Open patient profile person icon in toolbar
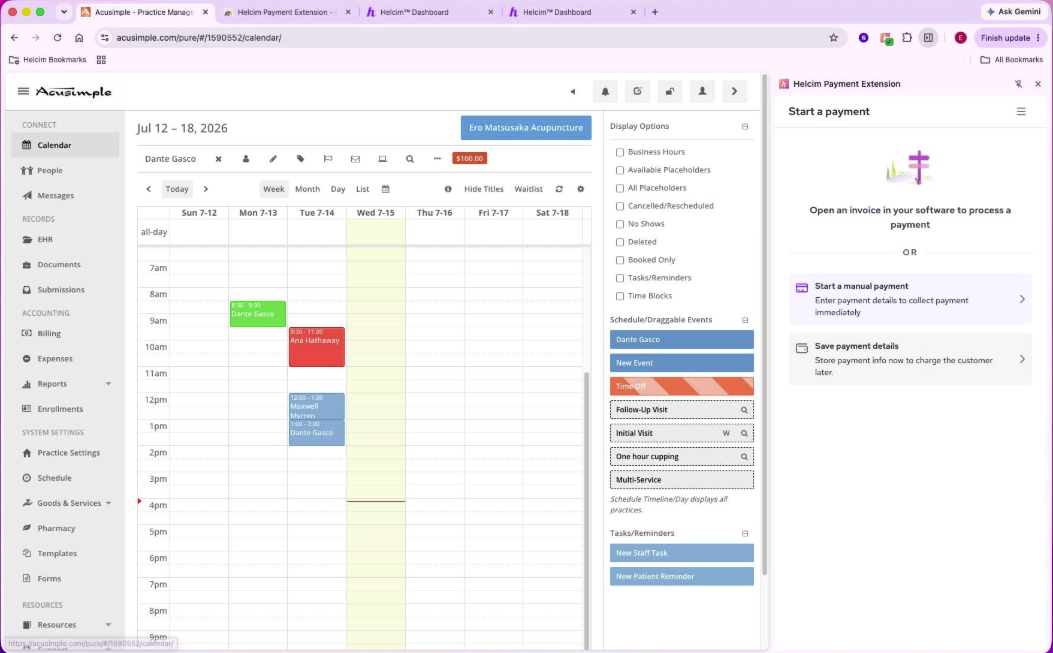Viewport: 1053px width, 653px height. tap(246, 159)
